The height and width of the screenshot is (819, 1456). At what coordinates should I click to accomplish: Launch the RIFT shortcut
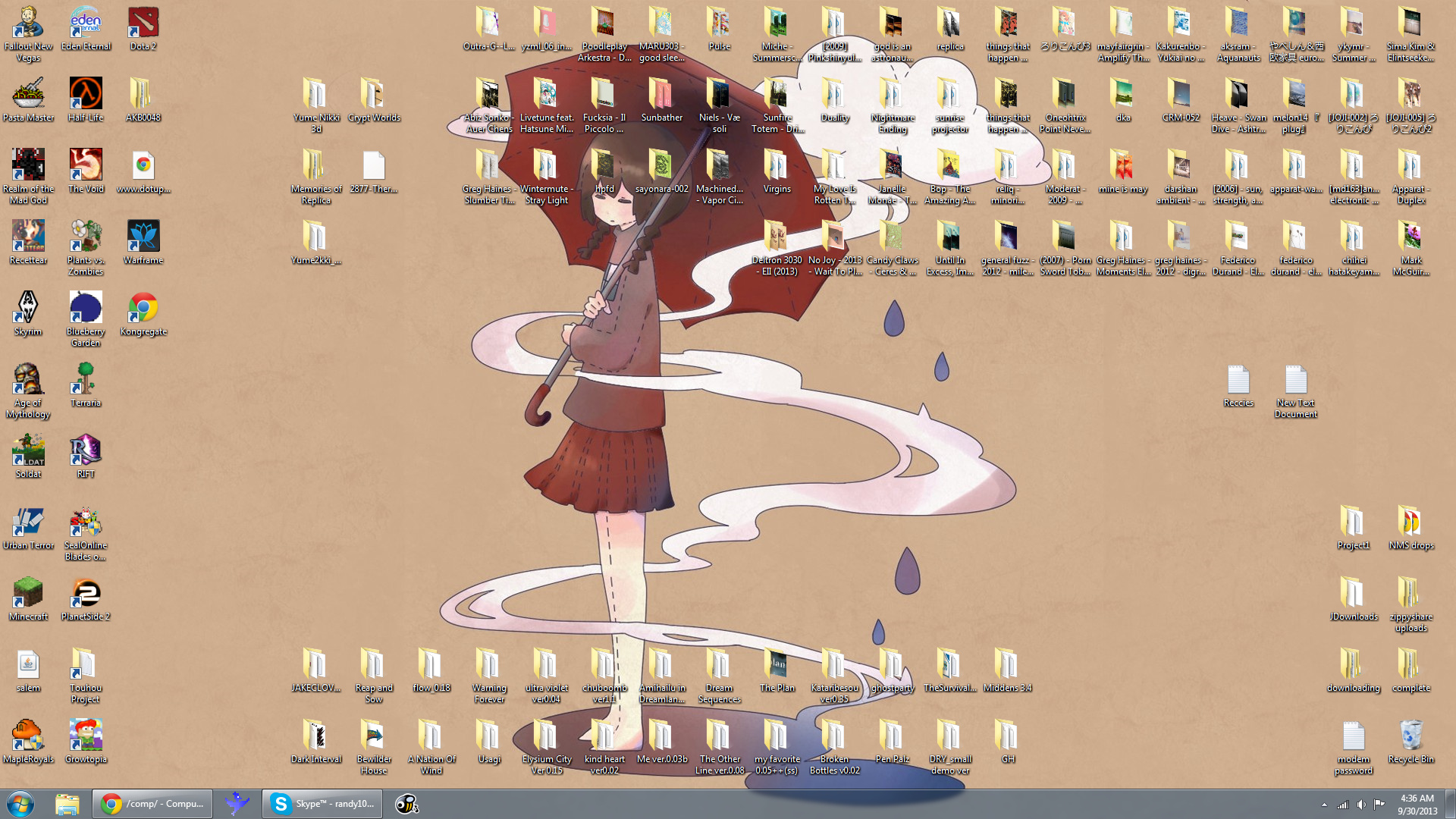click(x=86, y=457)
